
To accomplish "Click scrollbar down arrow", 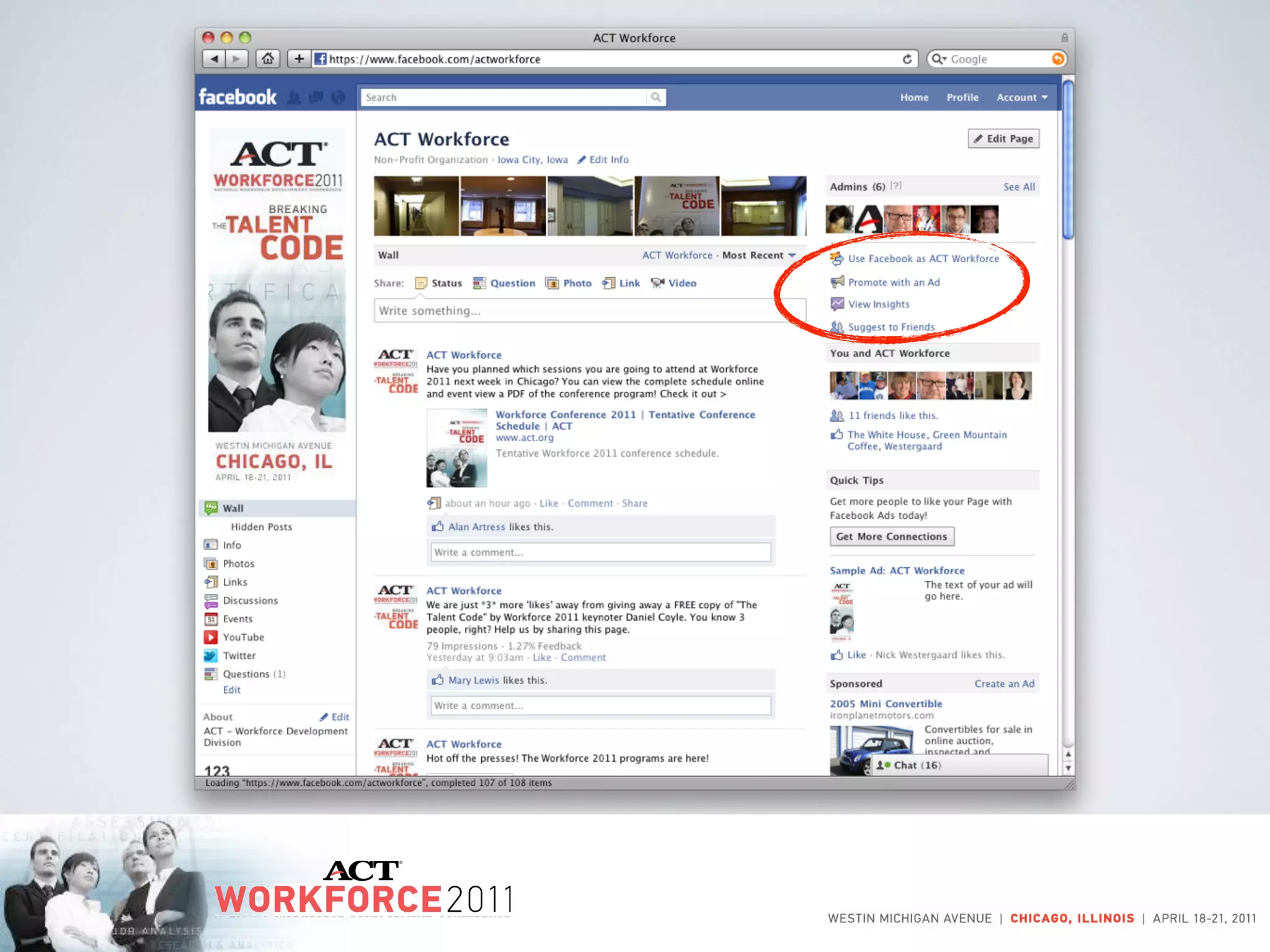I will point(1068,769).
